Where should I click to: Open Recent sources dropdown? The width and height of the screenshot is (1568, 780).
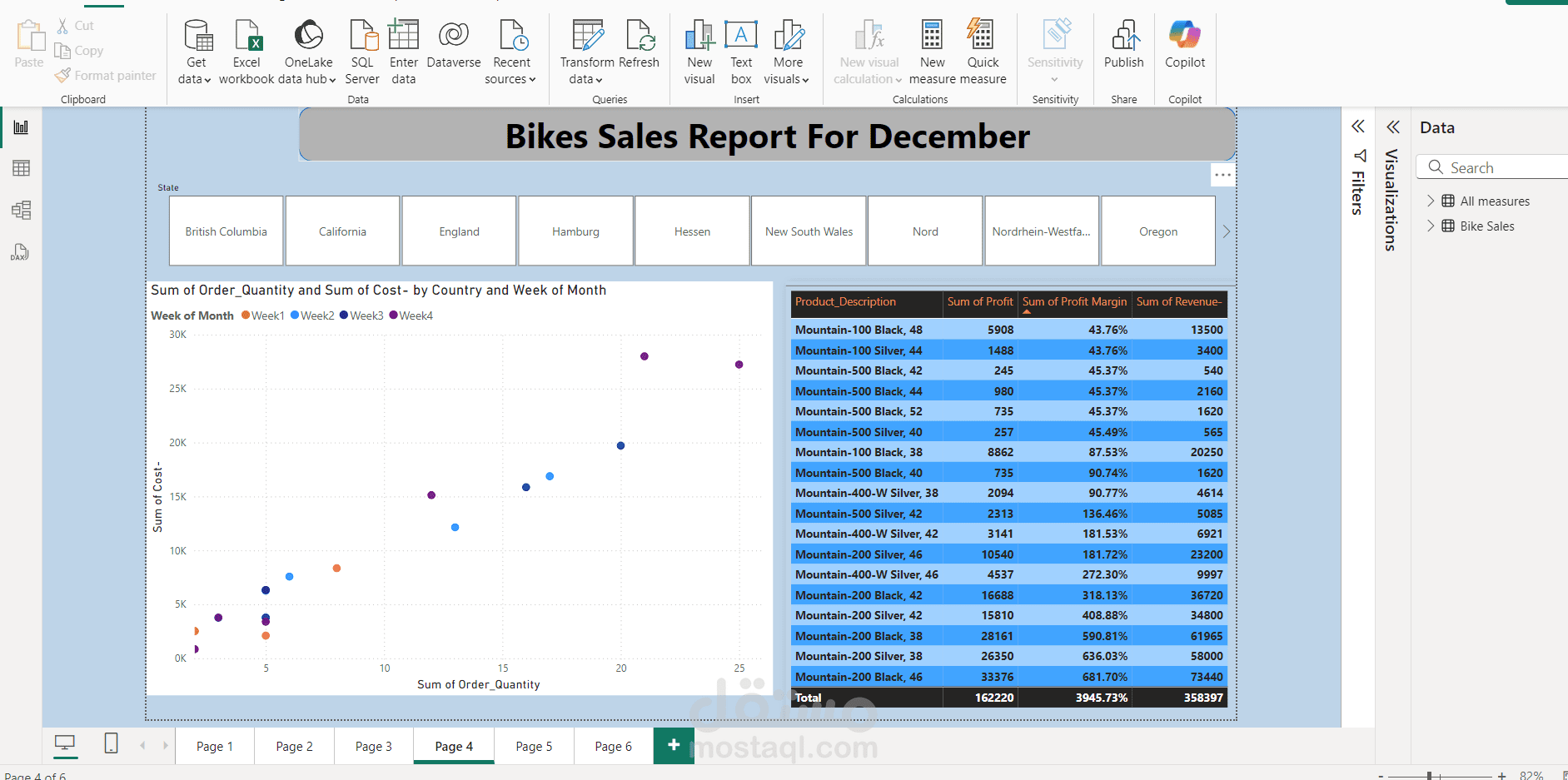(x=511, y=52)
